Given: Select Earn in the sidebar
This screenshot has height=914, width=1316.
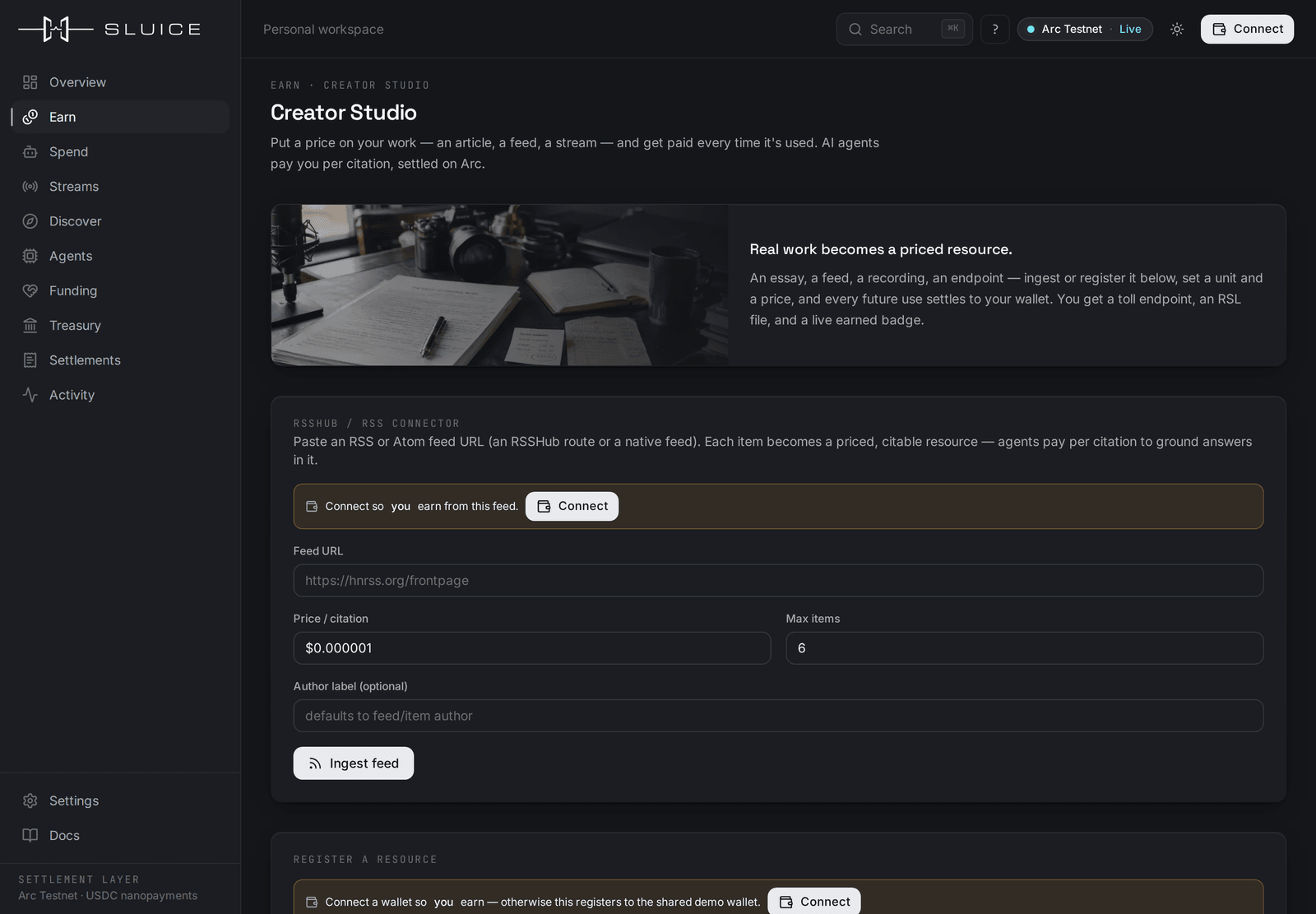Looking at the screenshot, I should [120, 117].
